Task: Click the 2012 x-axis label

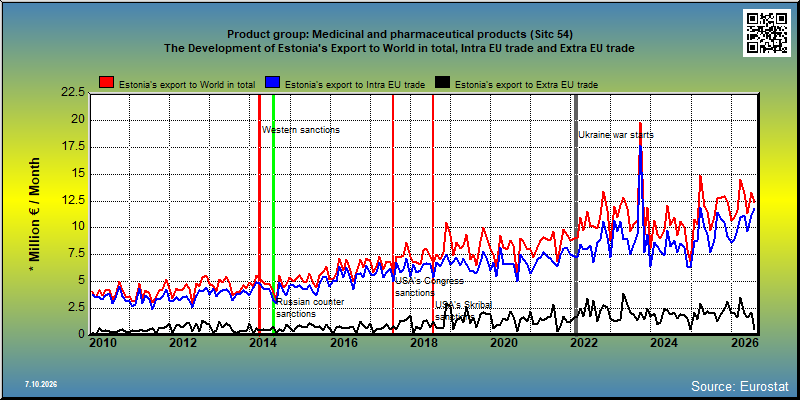Action: pos(183,342)
